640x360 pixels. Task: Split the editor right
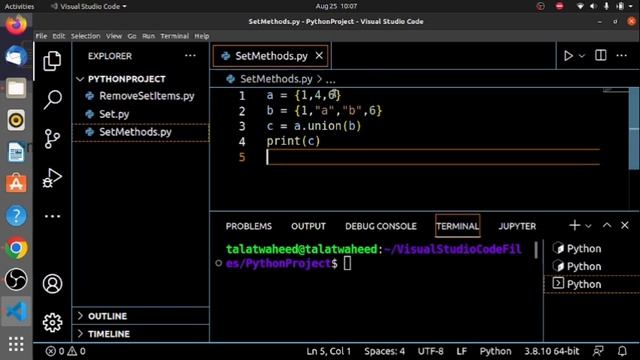pyautogui.click(x=600, y=55)
